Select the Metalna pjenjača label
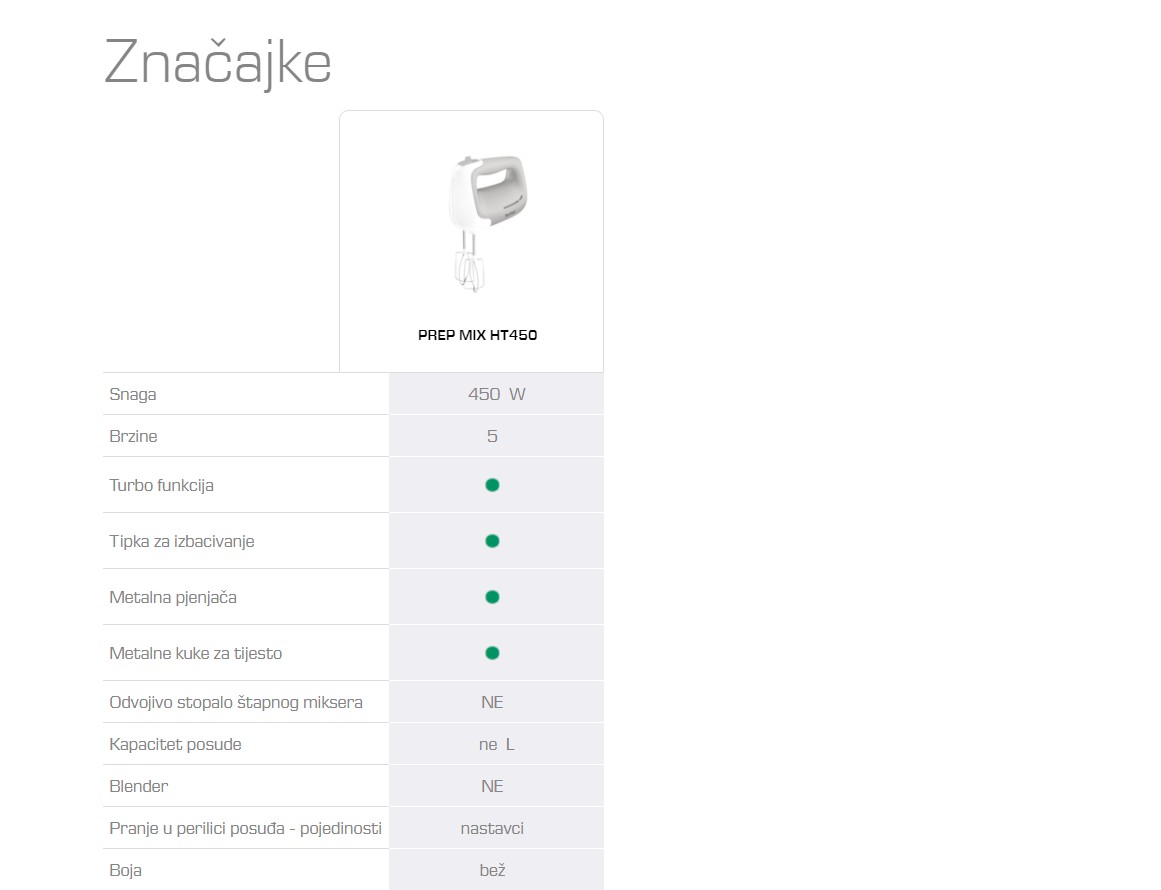This screenshot has width=1161, height=890. point(173,598)
